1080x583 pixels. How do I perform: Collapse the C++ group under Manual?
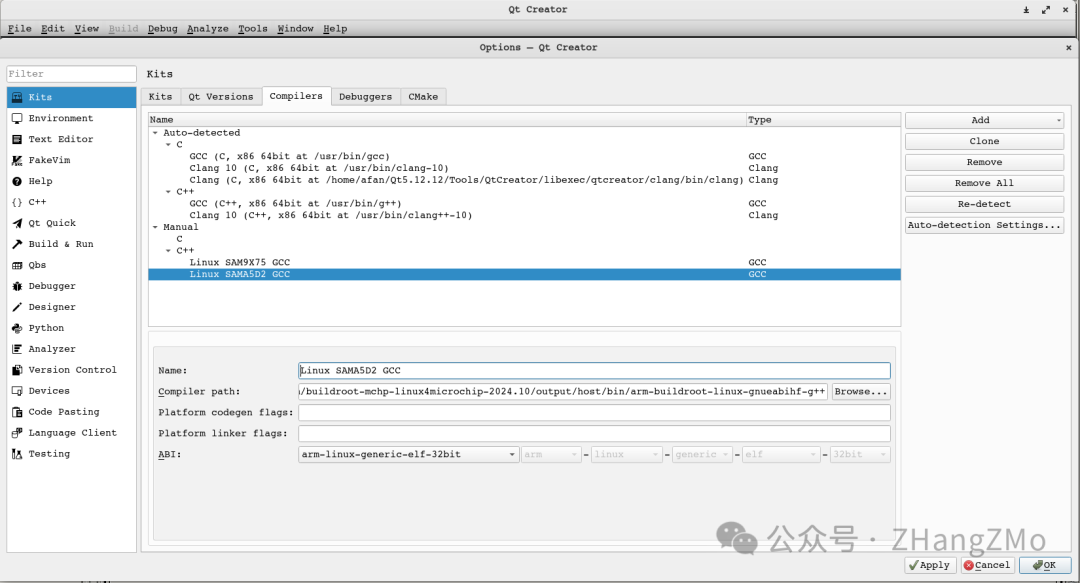168,251
